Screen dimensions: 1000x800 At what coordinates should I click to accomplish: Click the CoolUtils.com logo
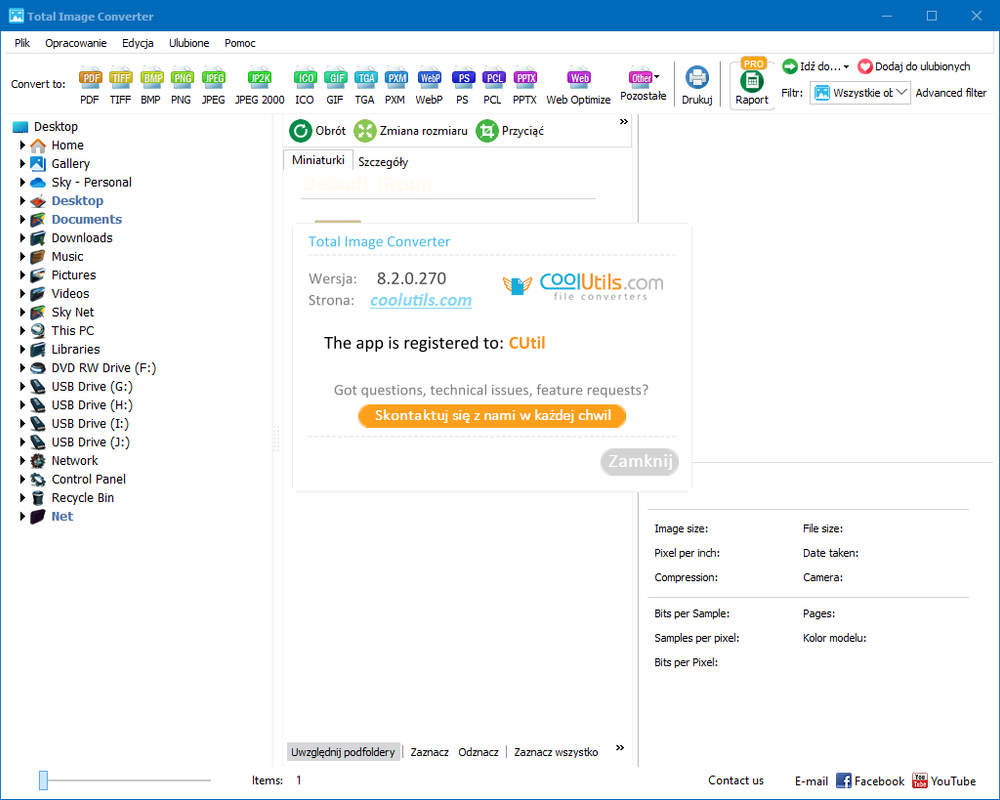coord(583,286)
